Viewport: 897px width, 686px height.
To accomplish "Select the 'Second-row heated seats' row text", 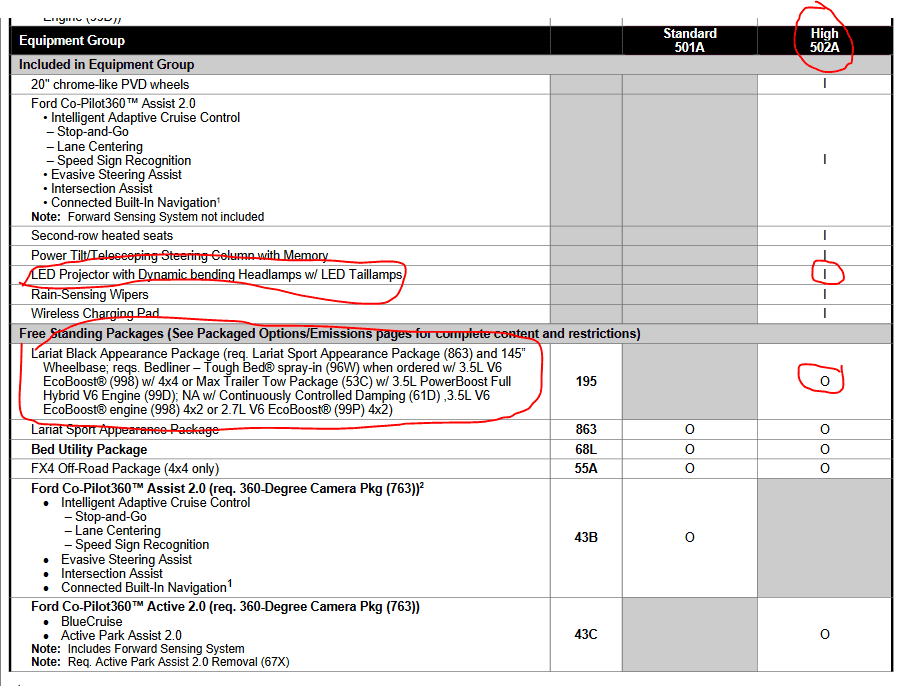I will [102, 236].
